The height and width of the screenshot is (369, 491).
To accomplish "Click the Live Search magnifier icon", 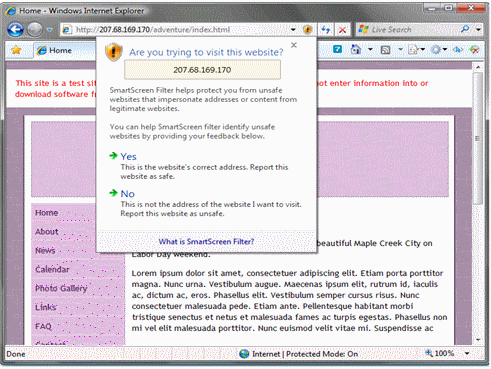I will click(x=465, y=29).
